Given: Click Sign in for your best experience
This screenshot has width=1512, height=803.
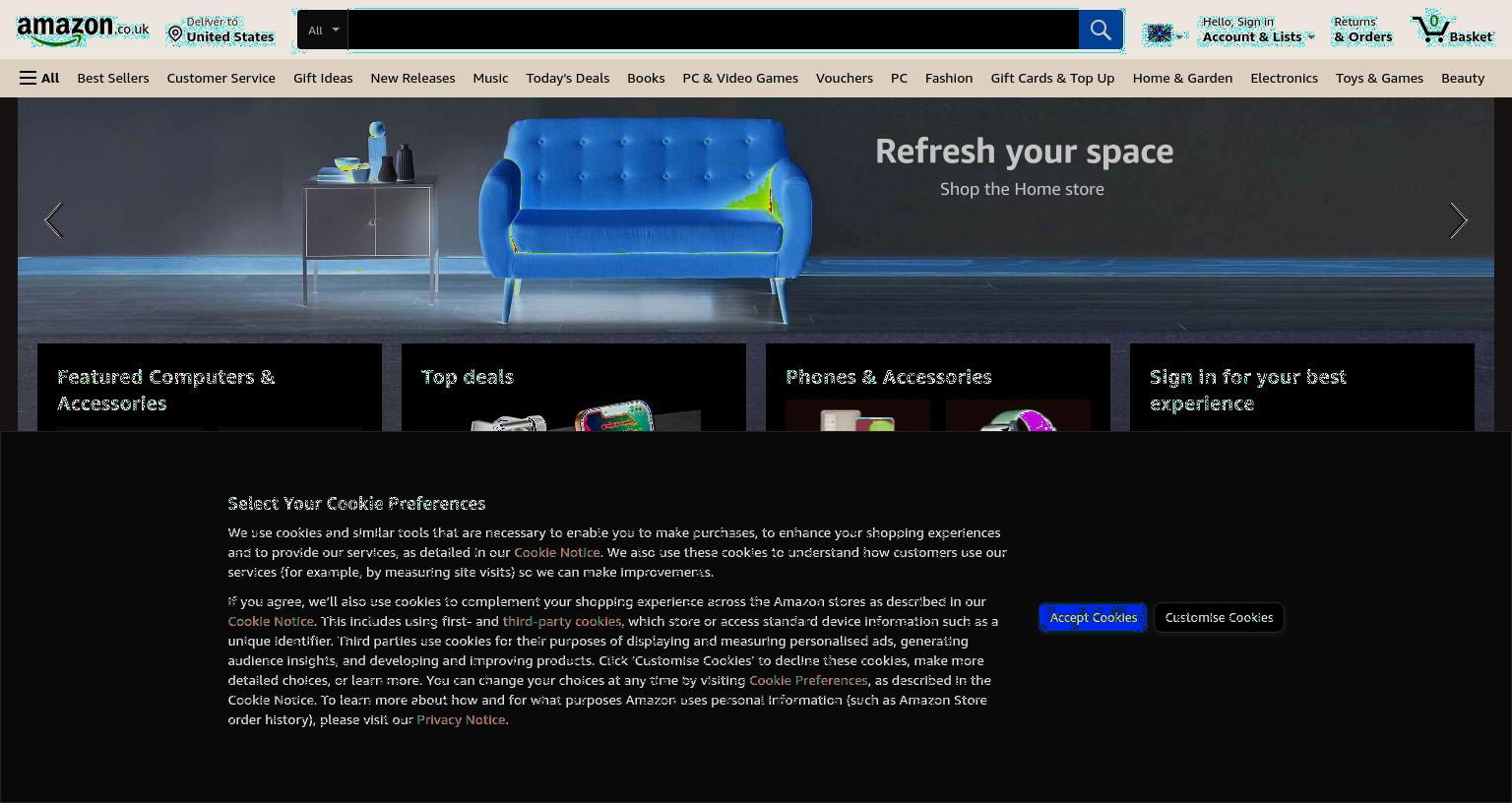Looking at the screenshot, I should point(1247,390).
